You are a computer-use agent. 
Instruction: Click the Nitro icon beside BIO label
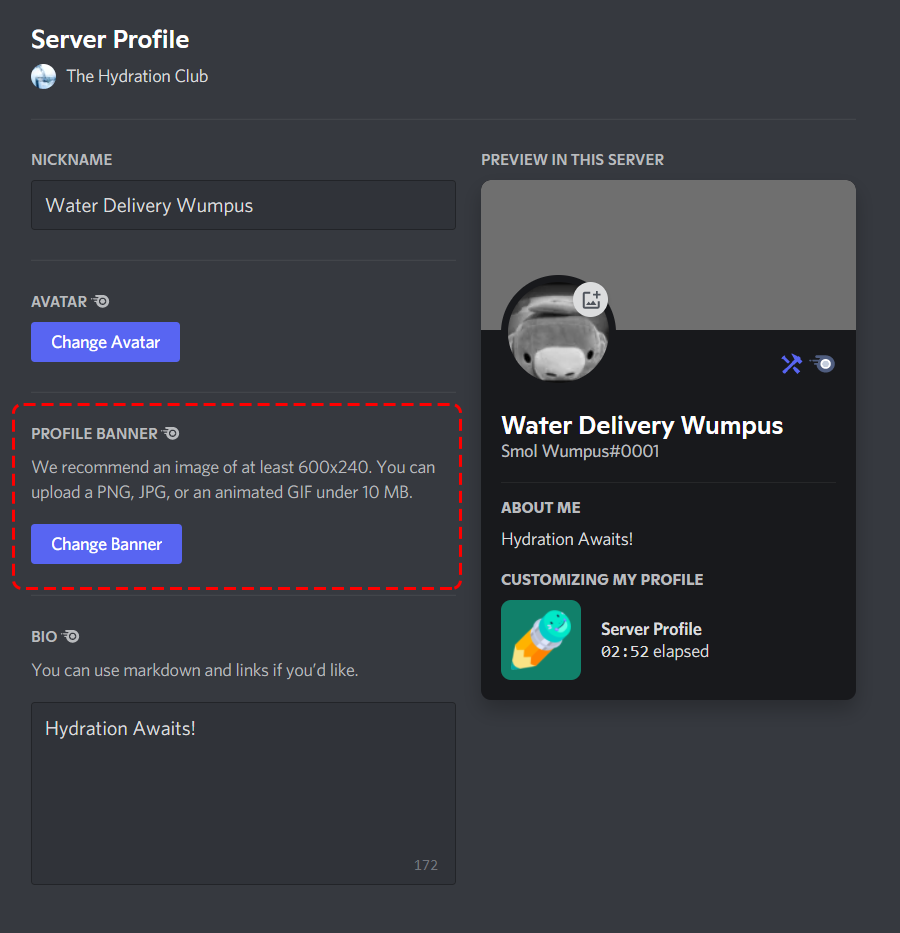[71, 636]
